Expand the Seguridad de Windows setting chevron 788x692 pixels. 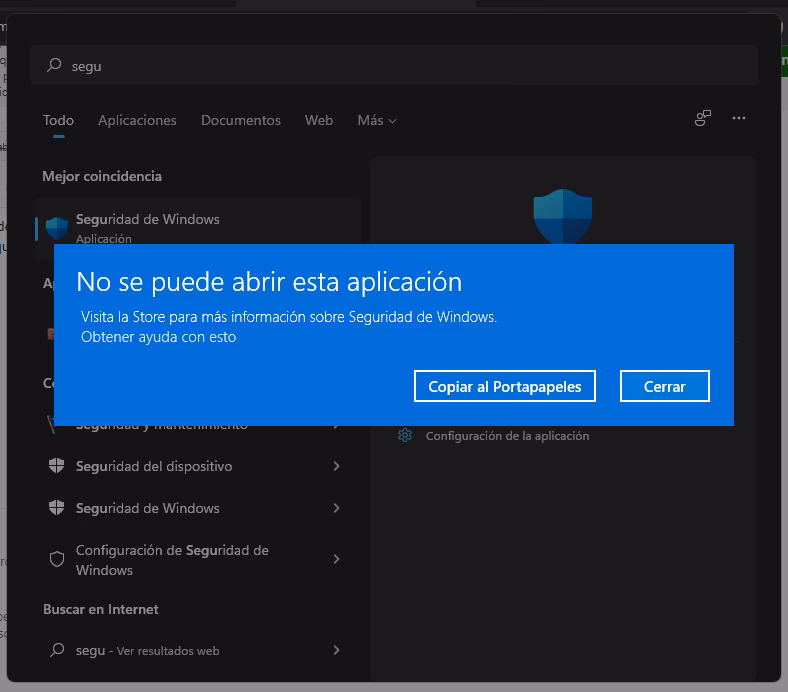[x=336, y=508]
